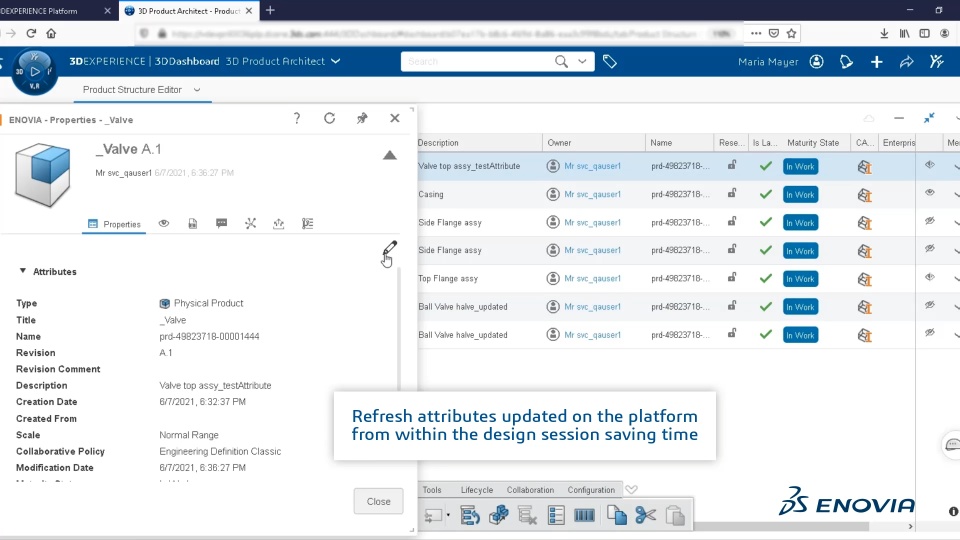Switch to the Lifecycle toolbar tab

coord(476,490)
